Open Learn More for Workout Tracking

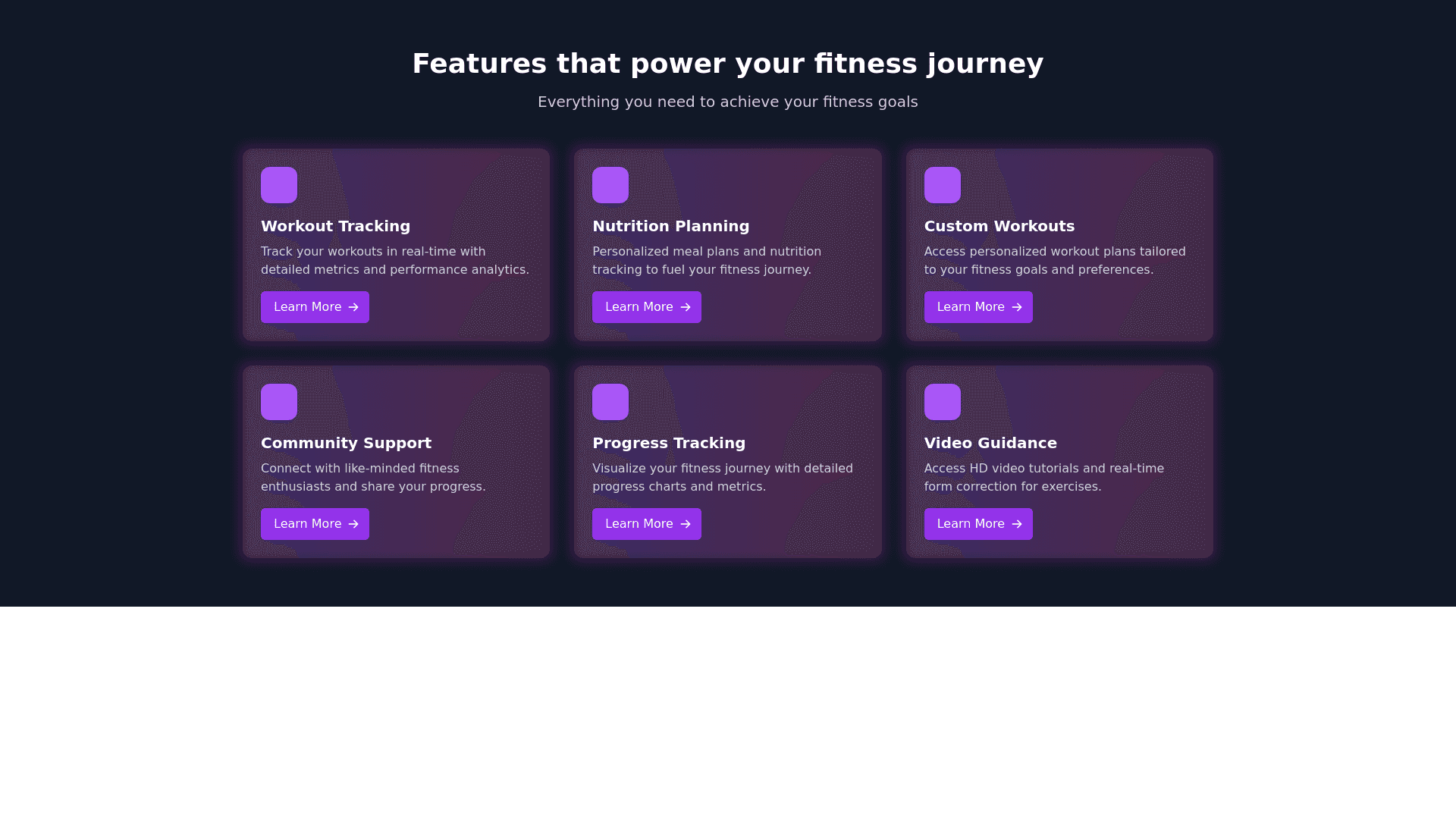click(315, 307)
